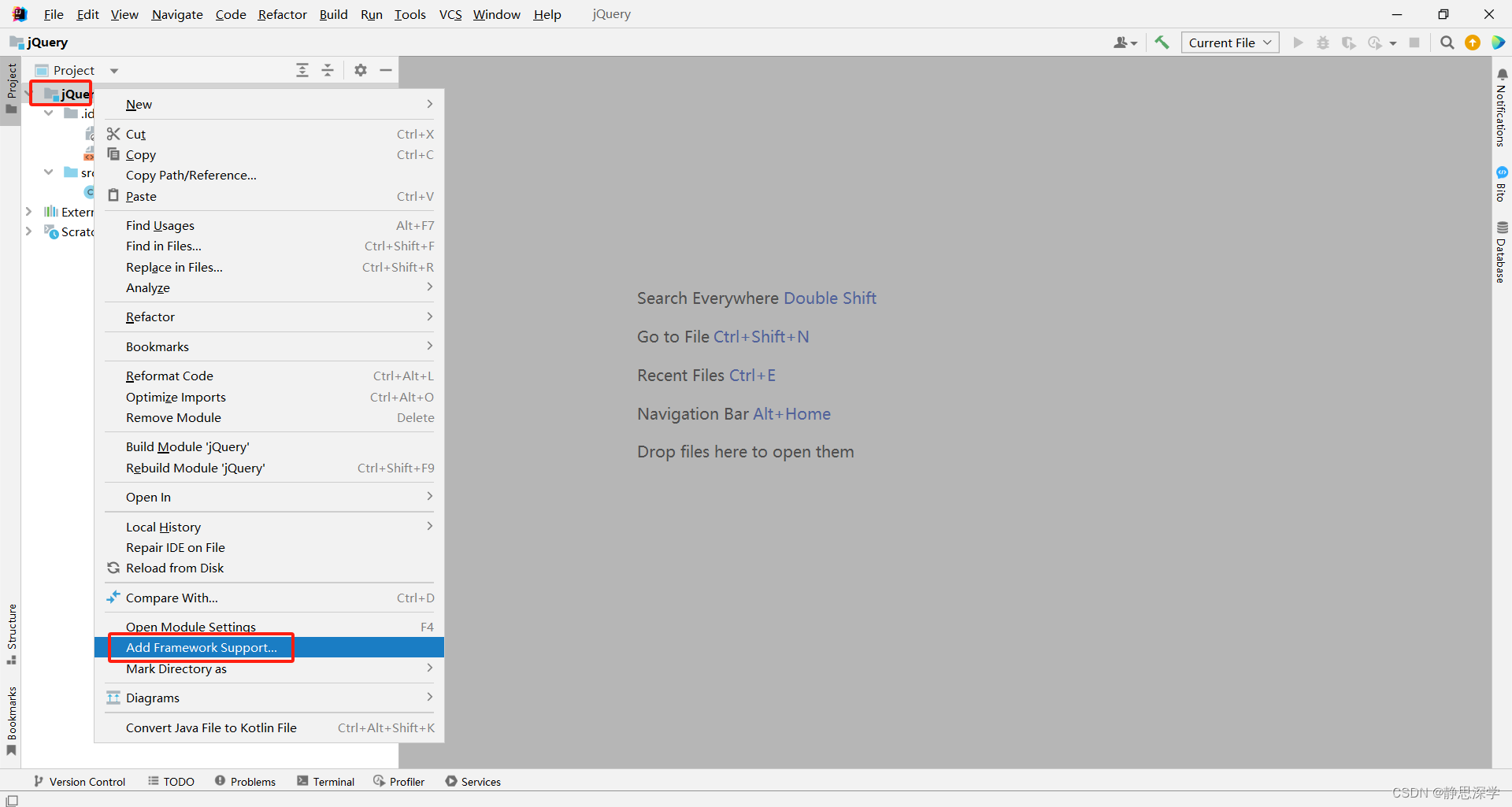The height and width of the screenshot is (807, 1512).
Task: Choose Optimize Imports entry
Action: click(270, 397)
